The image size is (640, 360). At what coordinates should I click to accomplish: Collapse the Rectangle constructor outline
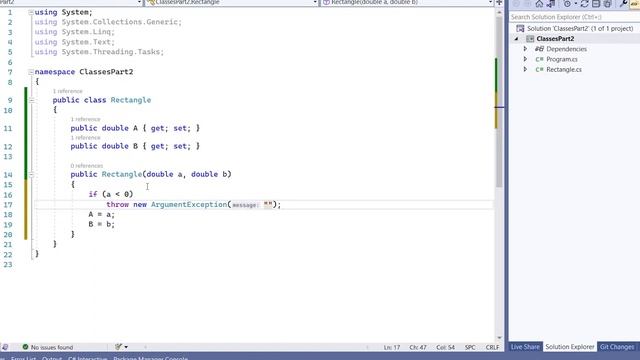coord(31,175)
